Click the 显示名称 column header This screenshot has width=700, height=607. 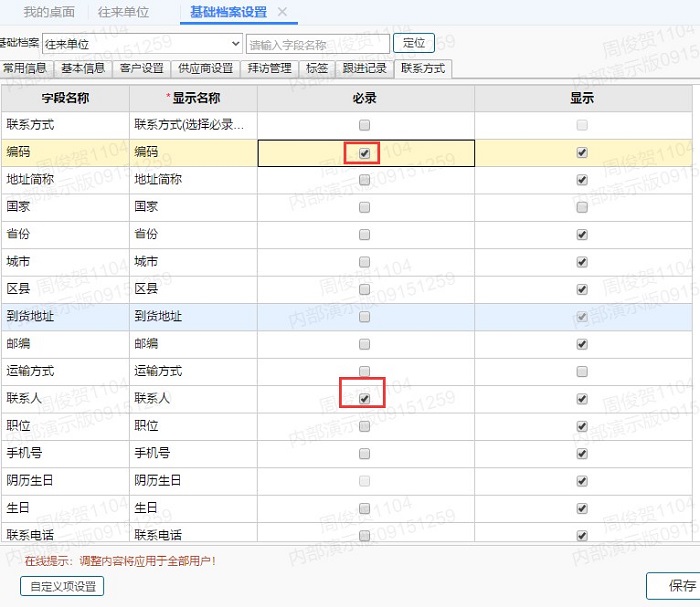tap(193, 98)
